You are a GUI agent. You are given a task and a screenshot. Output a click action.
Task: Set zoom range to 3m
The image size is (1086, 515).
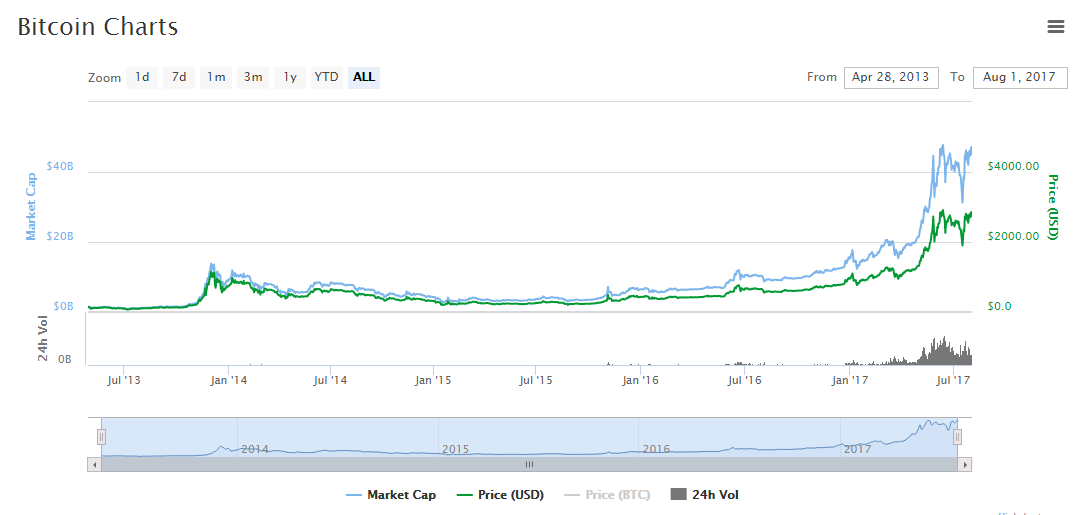pos(253,78)
